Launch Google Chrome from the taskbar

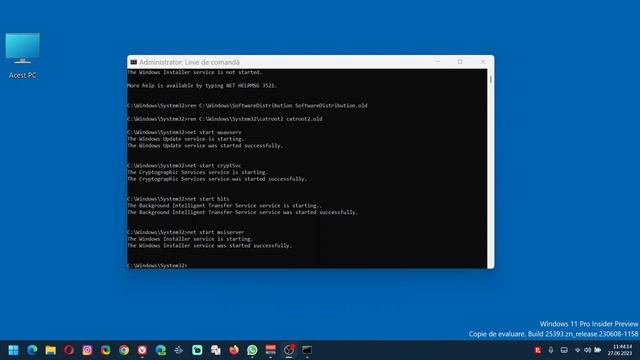pos(124,350)
